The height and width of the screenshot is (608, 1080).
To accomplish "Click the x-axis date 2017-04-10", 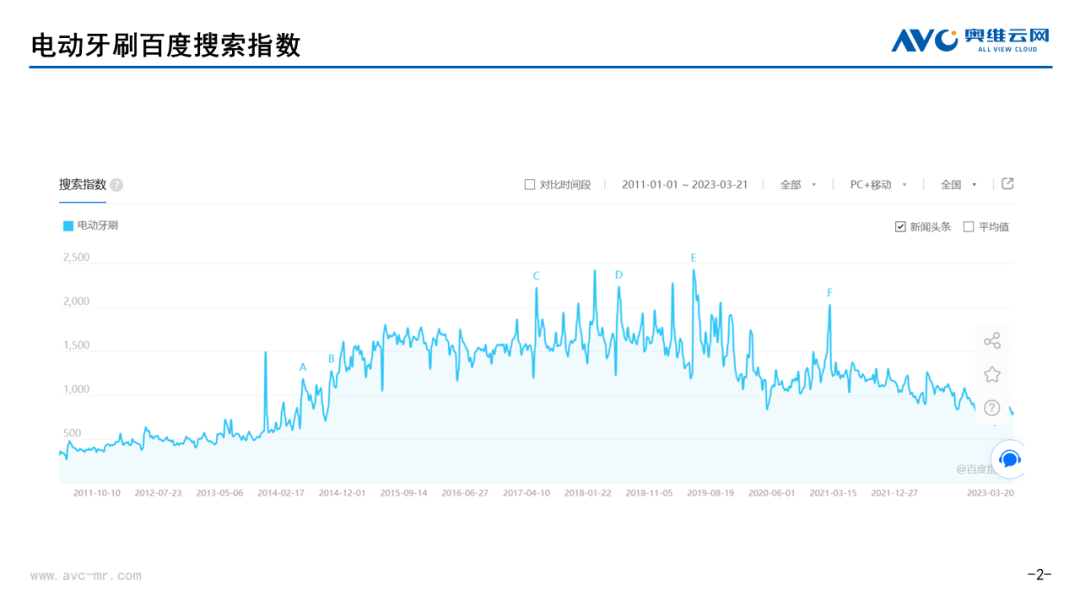I will [x=526, y=493].
